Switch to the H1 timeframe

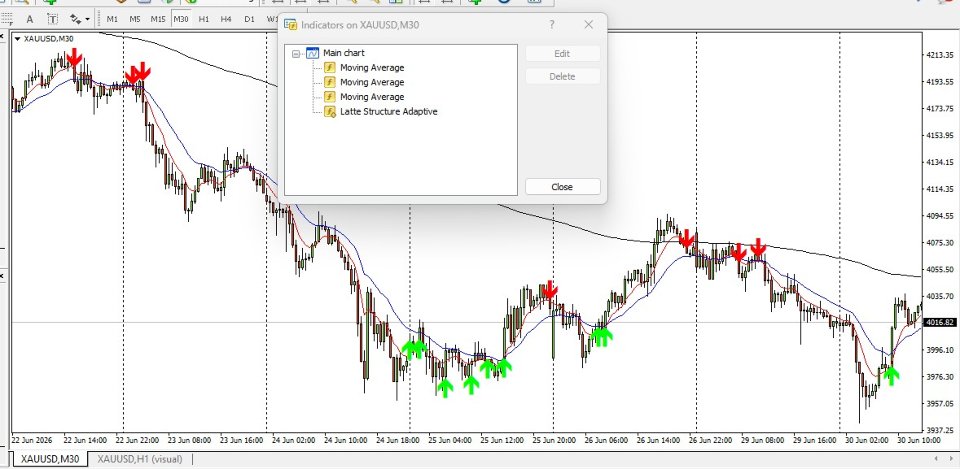[x=204, y=19]
